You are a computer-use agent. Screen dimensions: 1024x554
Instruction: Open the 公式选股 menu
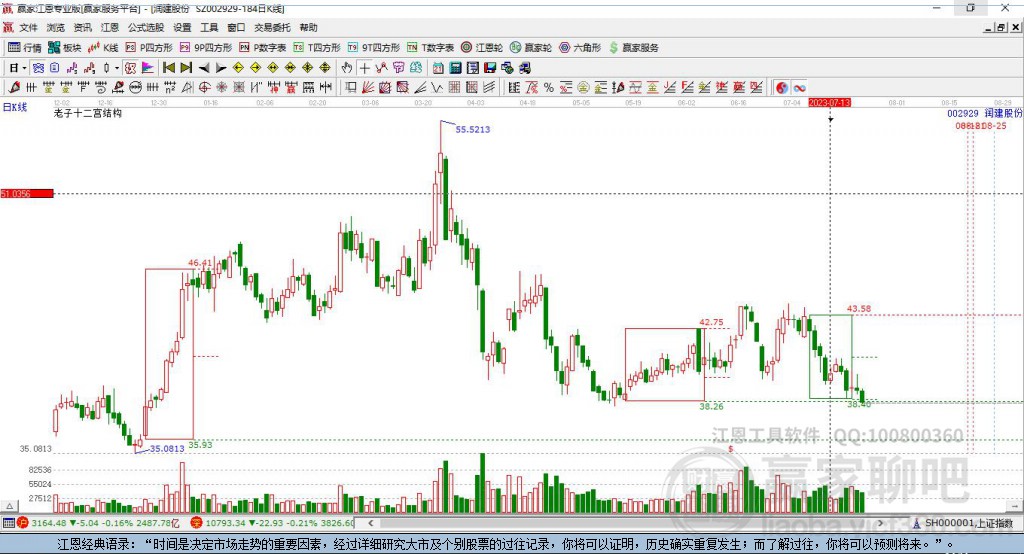(x=146, y=27)
